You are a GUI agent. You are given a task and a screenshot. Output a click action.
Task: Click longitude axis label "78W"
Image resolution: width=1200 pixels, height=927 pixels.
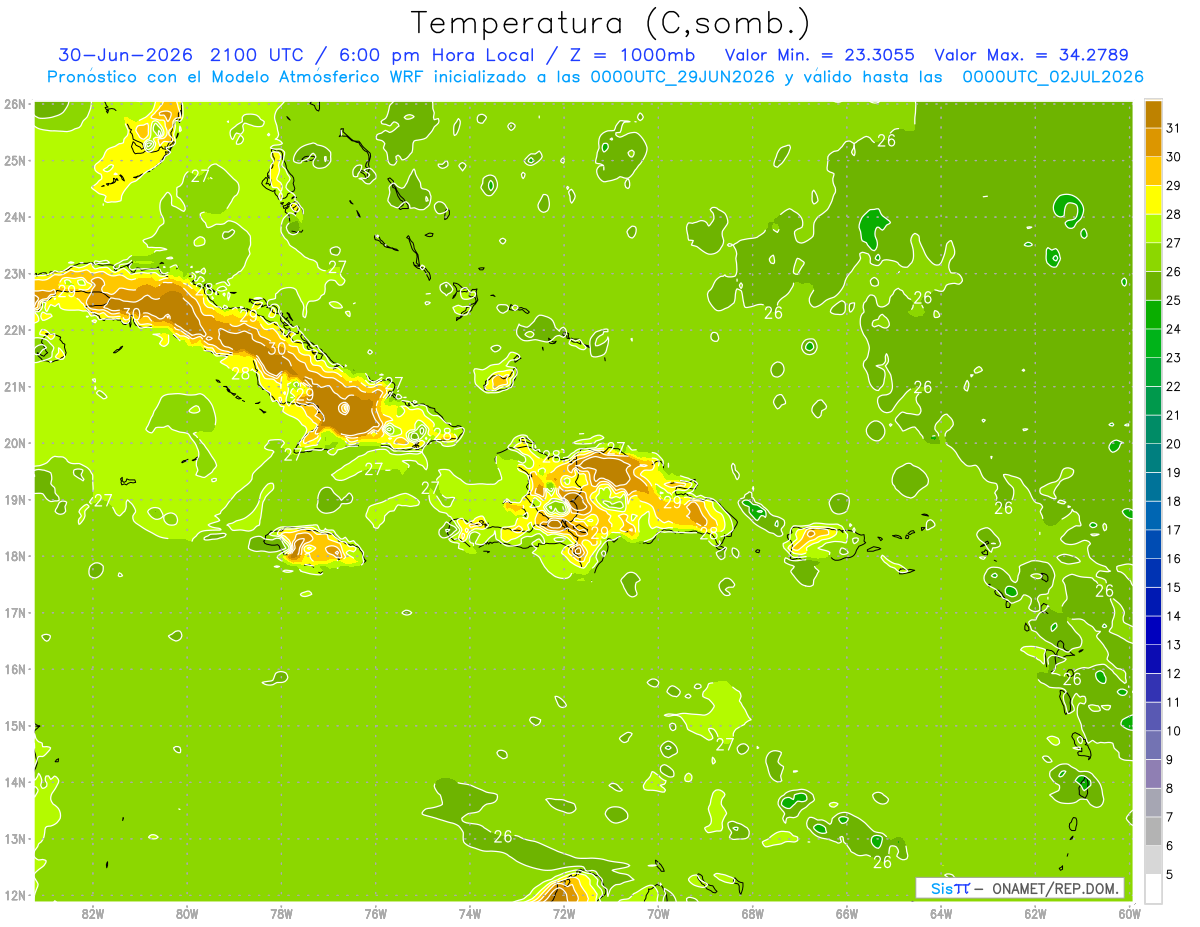click(281, 913)
